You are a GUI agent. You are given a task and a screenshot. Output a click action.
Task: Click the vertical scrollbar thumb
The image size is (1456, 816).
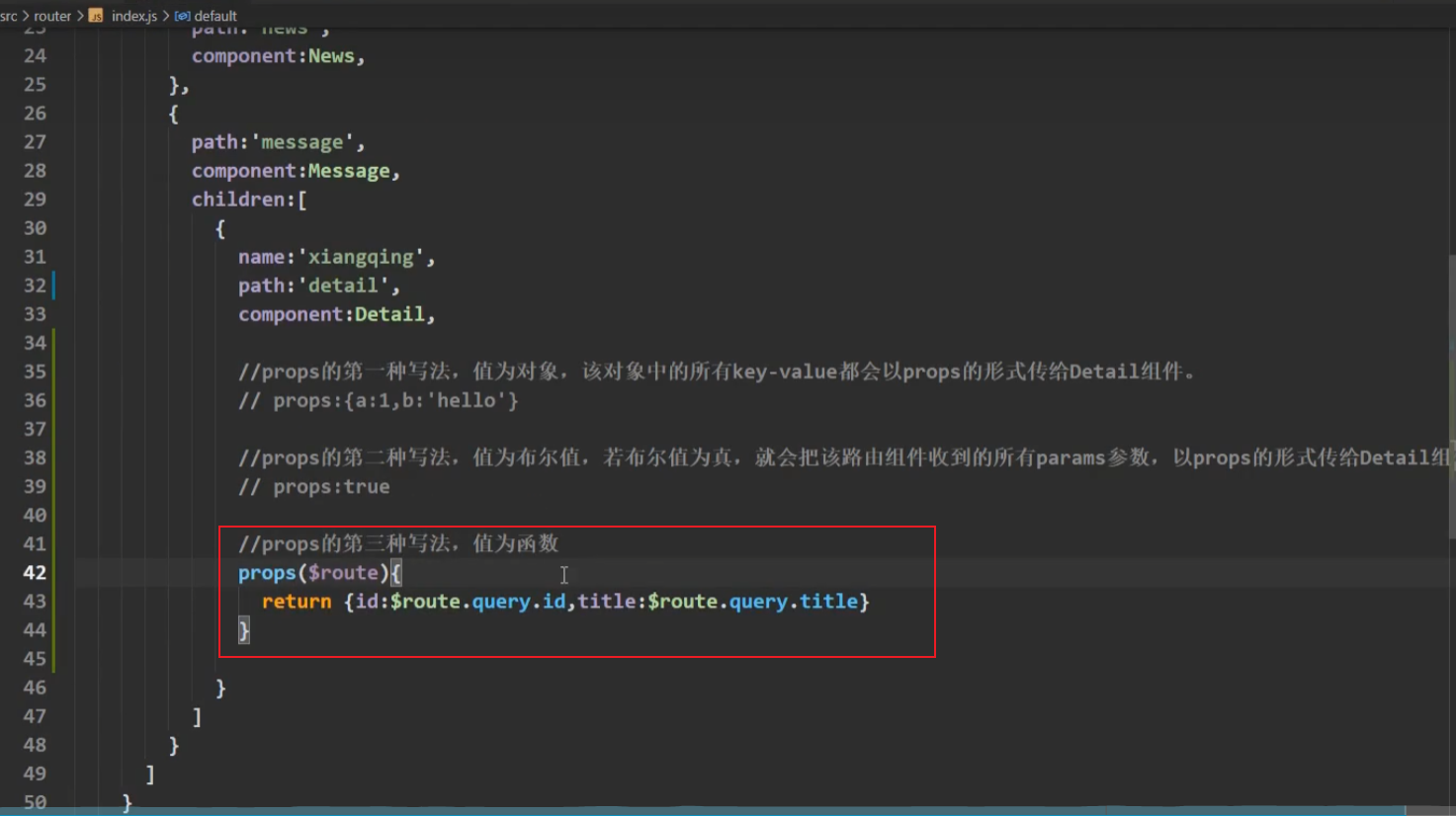[1451, 397]
